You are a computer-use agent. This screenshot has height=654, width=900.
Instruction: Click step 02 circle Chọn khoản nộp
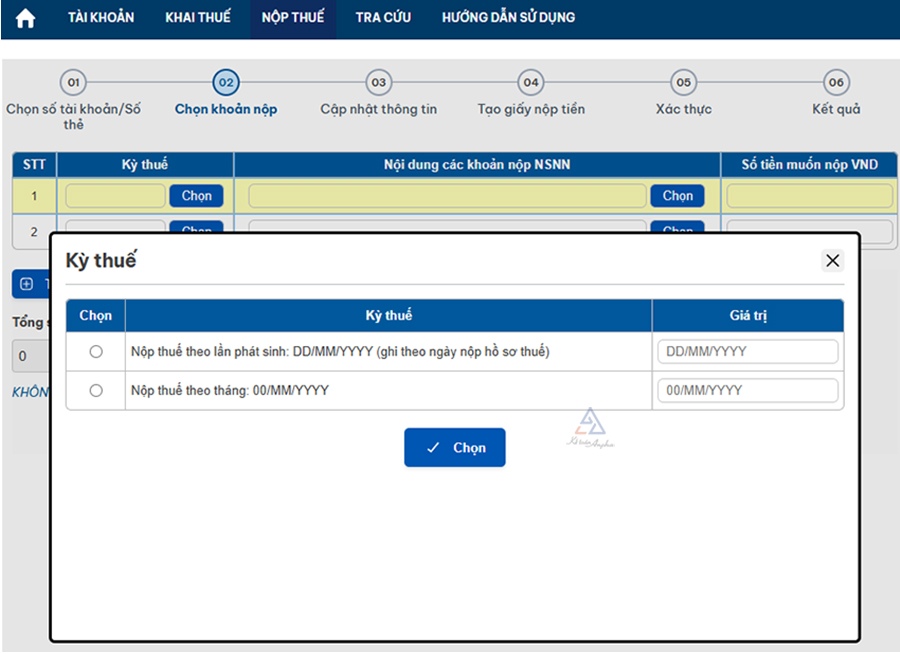click(x=226, y=83)
